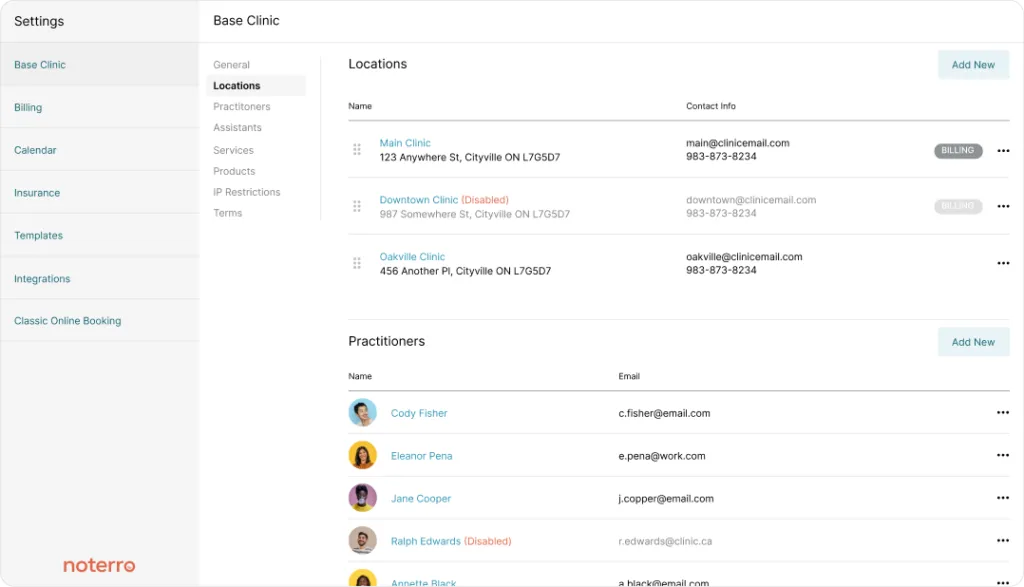Click drag handle beside Main Clinic
The height and width of the screenshot is (587, 1024).
[357, 150]
